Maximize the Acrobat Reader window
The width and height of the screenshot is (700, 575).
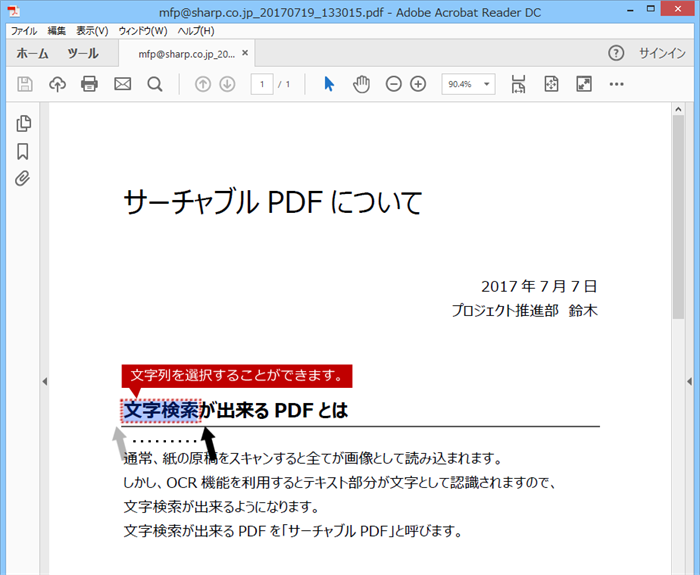651,9
